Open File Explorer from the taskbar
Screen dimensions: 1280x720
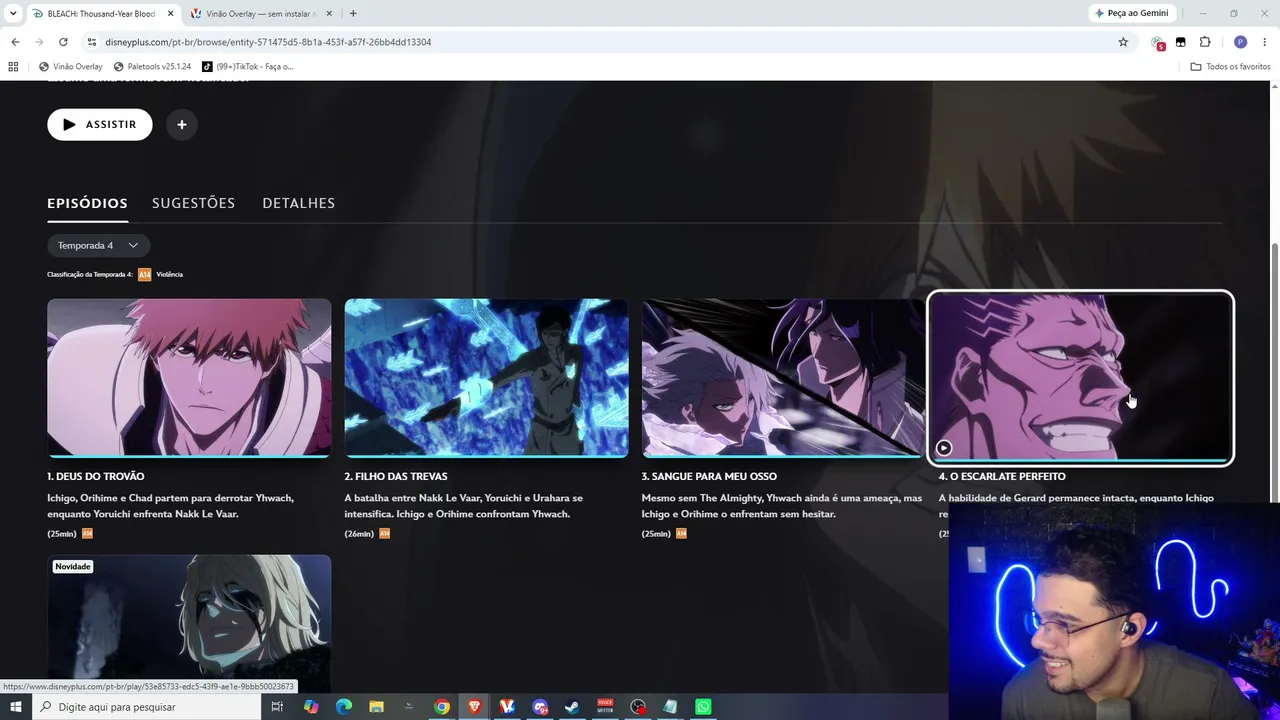[376, 707]
